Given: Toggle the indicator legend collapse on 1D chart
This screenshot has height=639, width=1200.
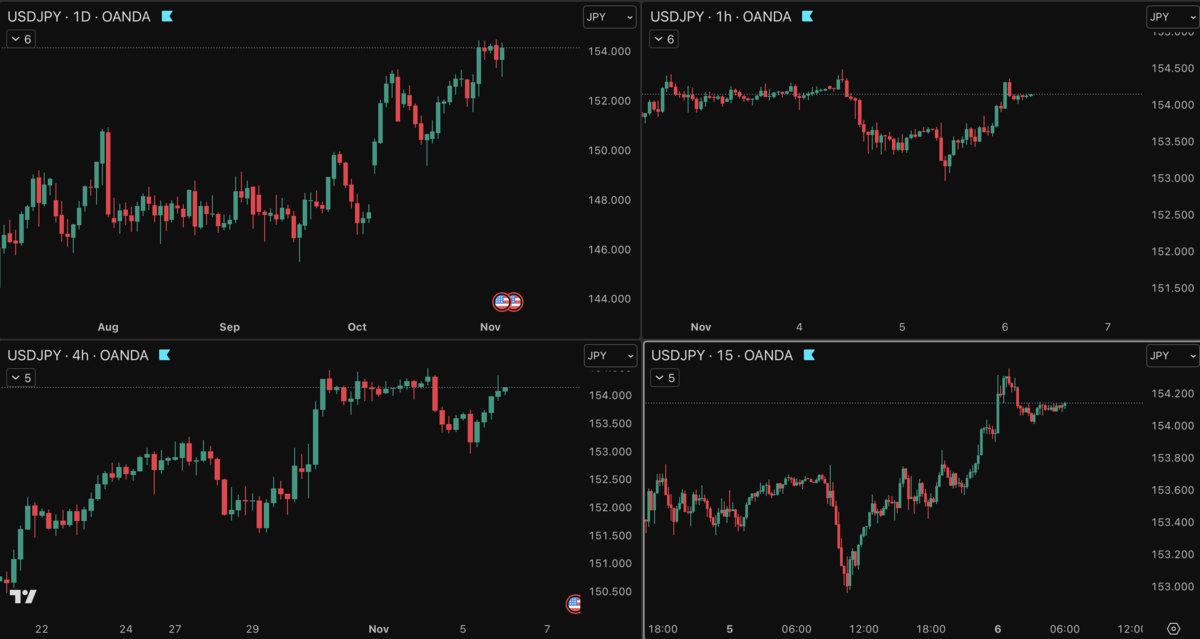Looking at the screenshot, I should click(21, 39).
